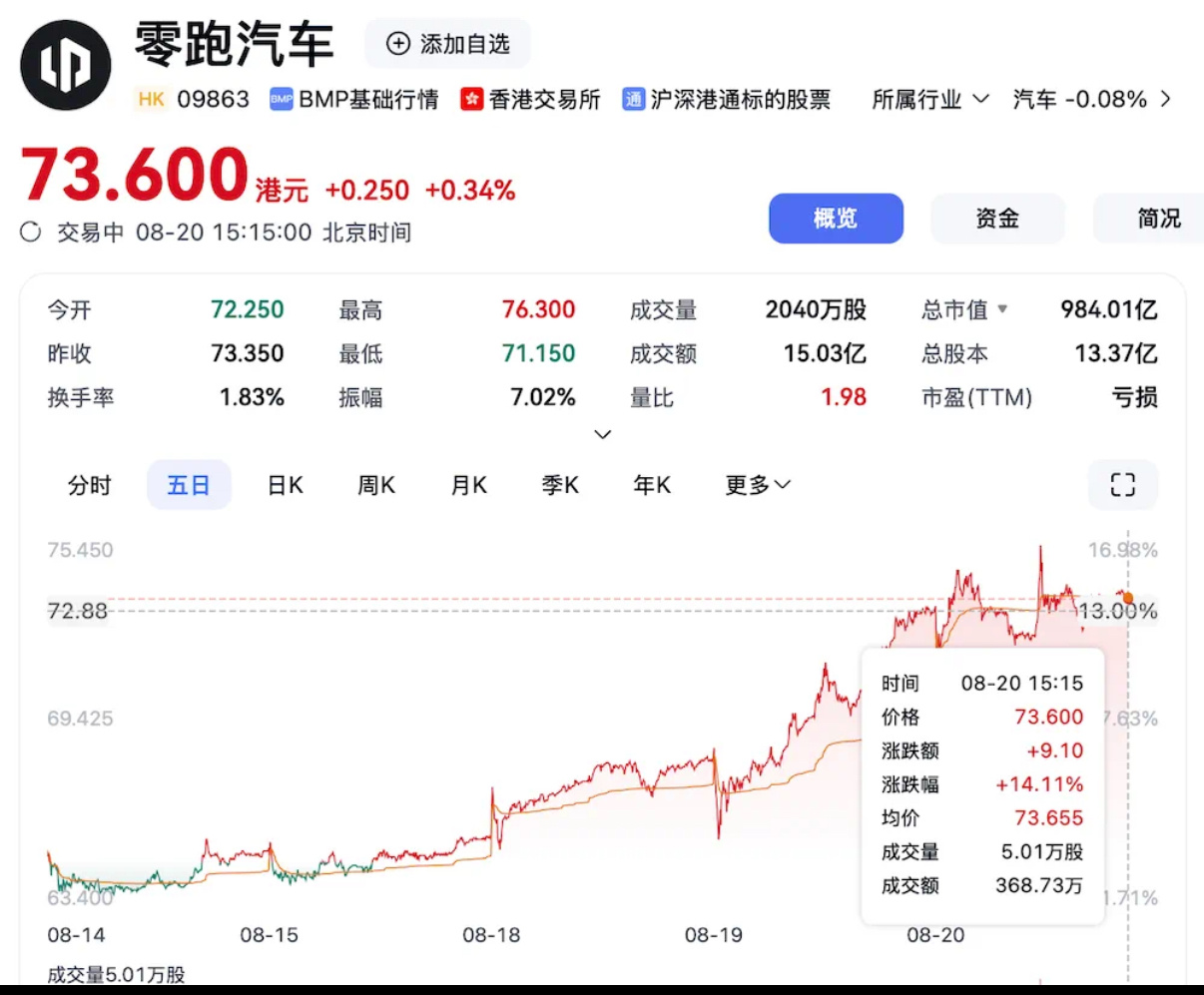Click the 市盈(TTM) value 亏损

coord(1135,397)
